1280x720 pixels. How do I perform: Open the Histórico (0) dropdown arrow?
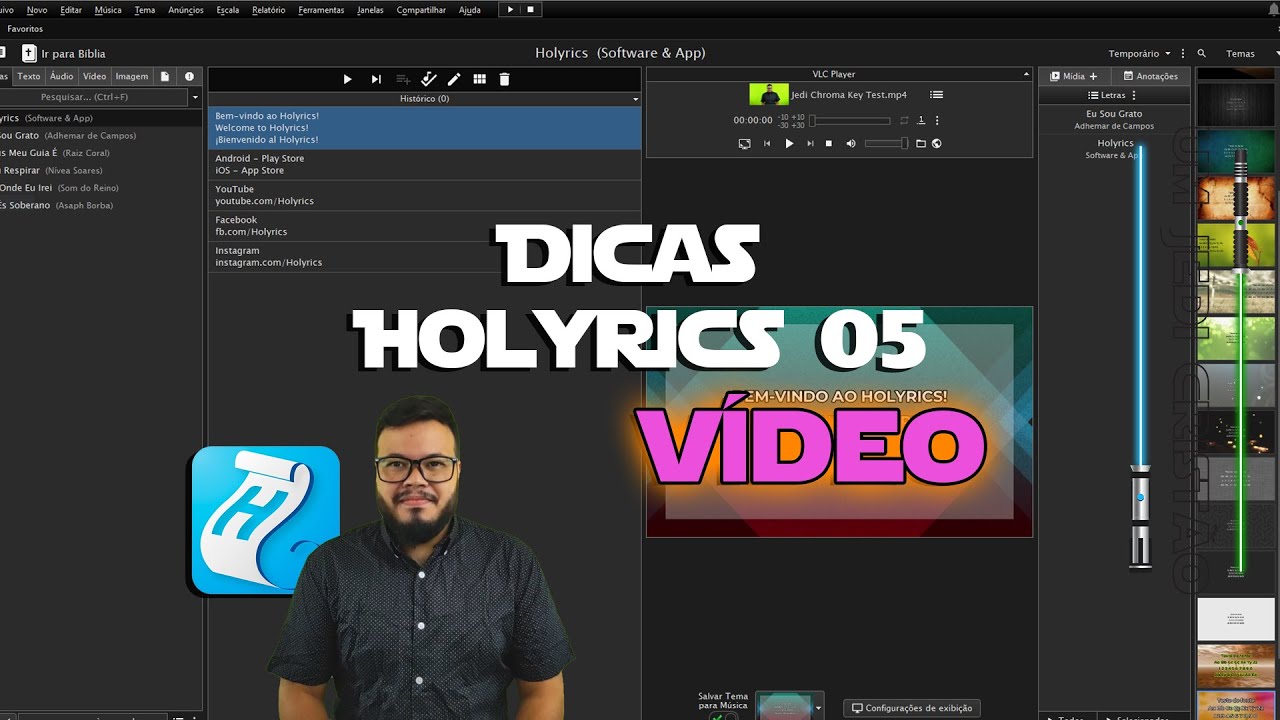(635, 99)
